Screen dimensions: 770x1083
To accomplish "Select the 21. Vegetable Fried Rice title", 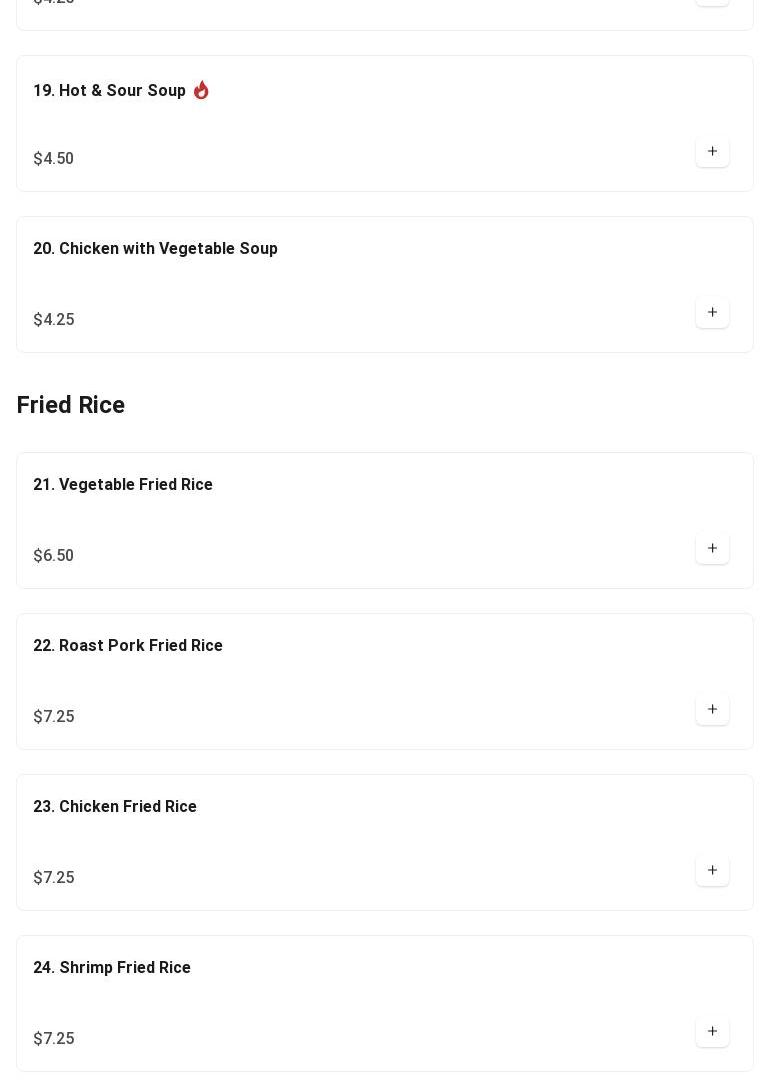I will [123, 484].
